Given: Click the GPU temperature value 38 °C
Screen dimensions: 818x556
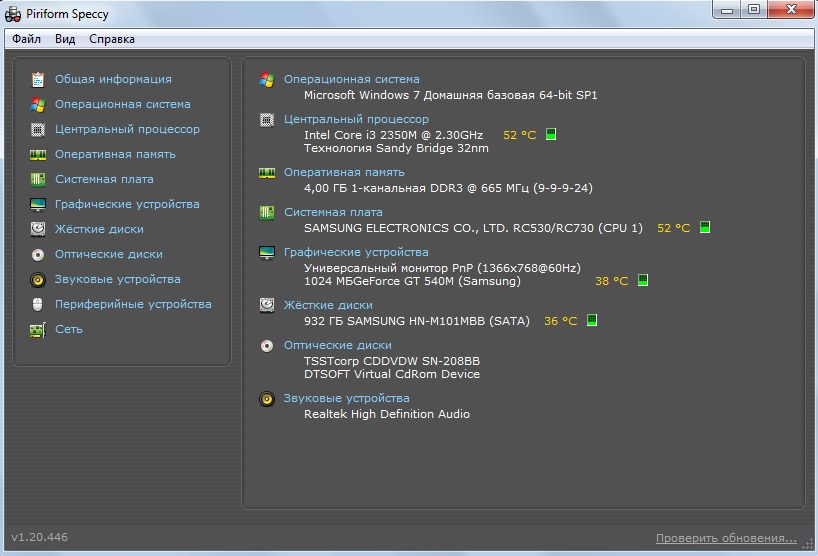Looking at the screenshot, I should (x=612, y=281).
